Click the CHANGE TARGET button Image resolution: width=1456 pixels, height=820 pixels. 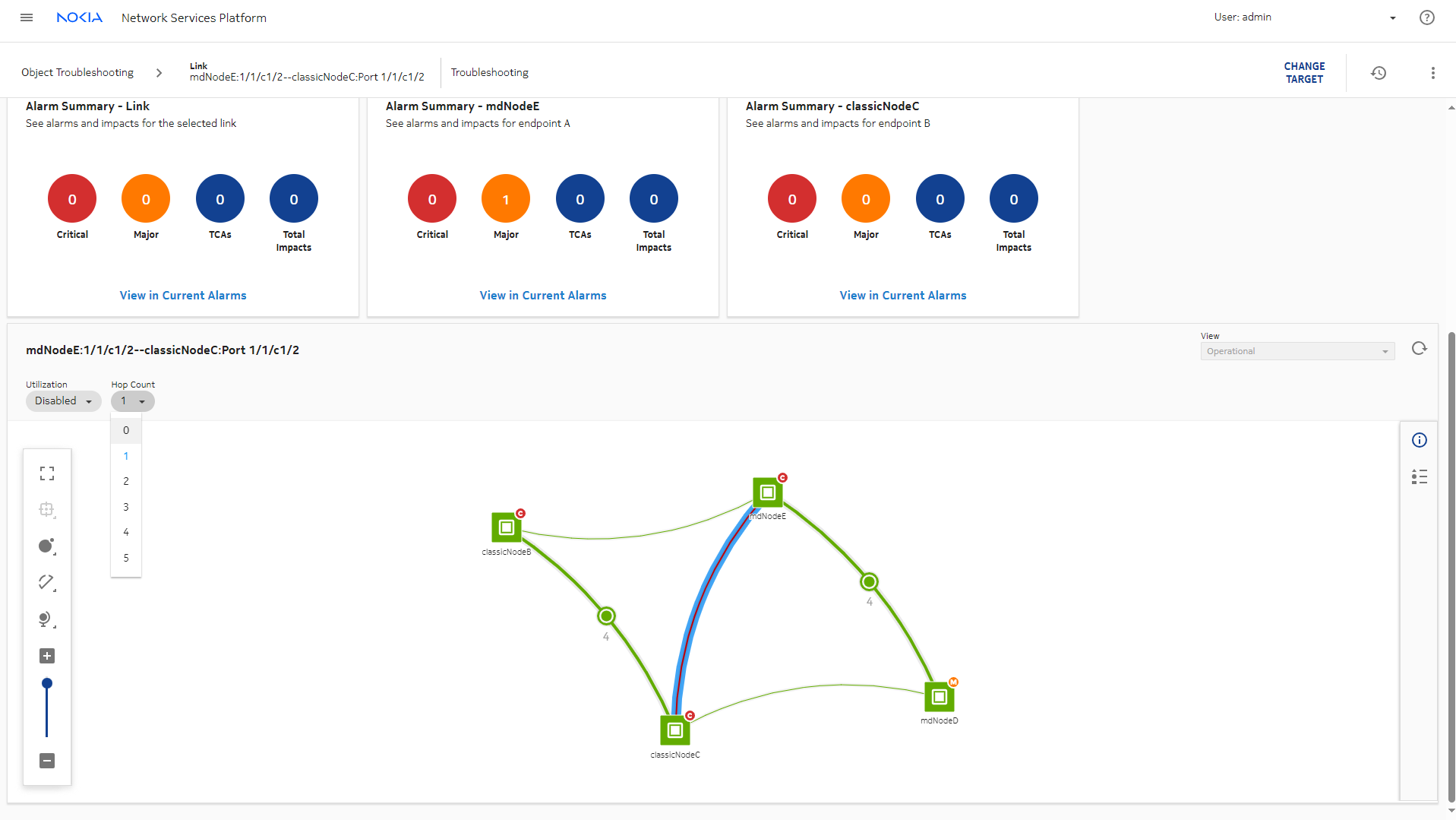tap(1304, 73)
